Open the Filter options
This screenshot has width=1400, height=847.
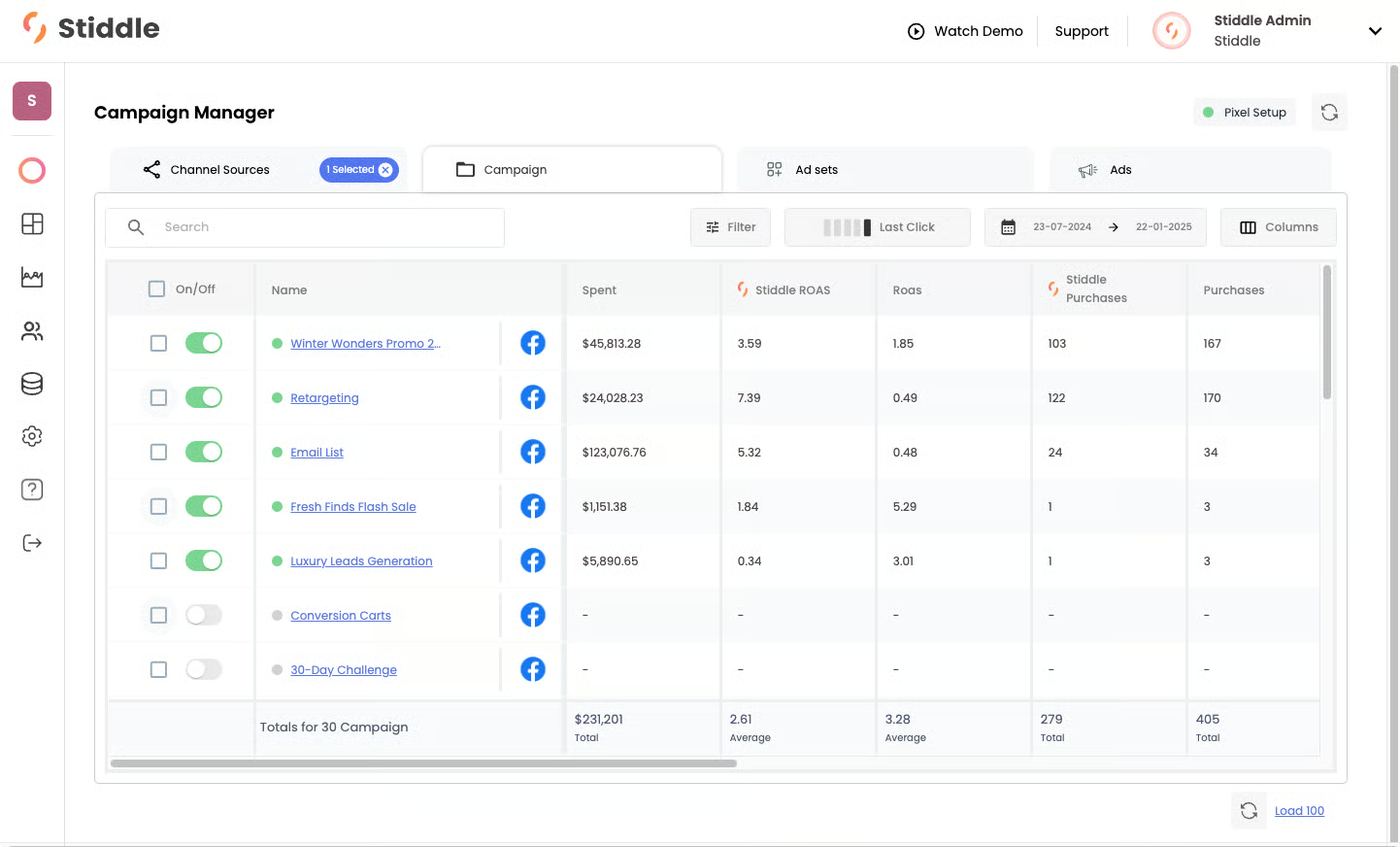pyautogui.click(x=730, y=227)
